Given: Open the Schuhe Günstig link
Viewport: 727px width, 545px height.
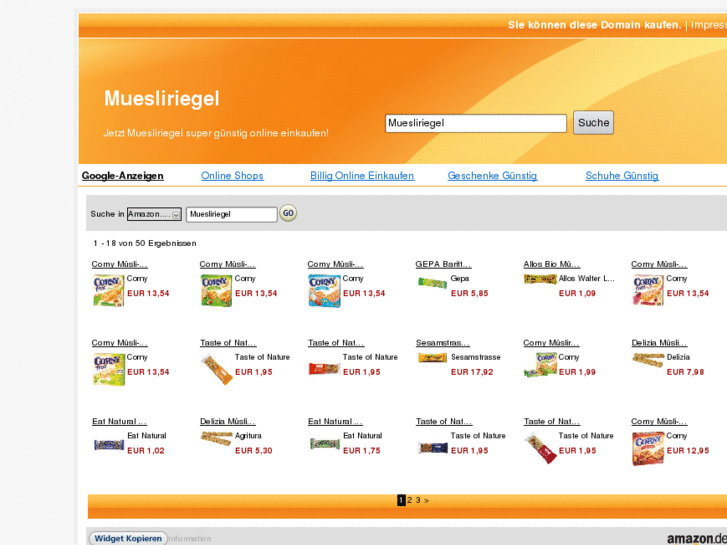Looking at the screenshot, I should (622, 175).
